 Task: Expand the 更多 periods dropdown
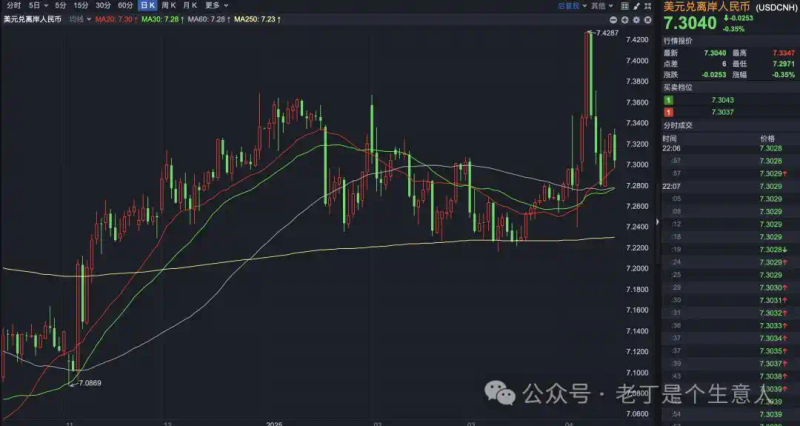pos(216,6)
